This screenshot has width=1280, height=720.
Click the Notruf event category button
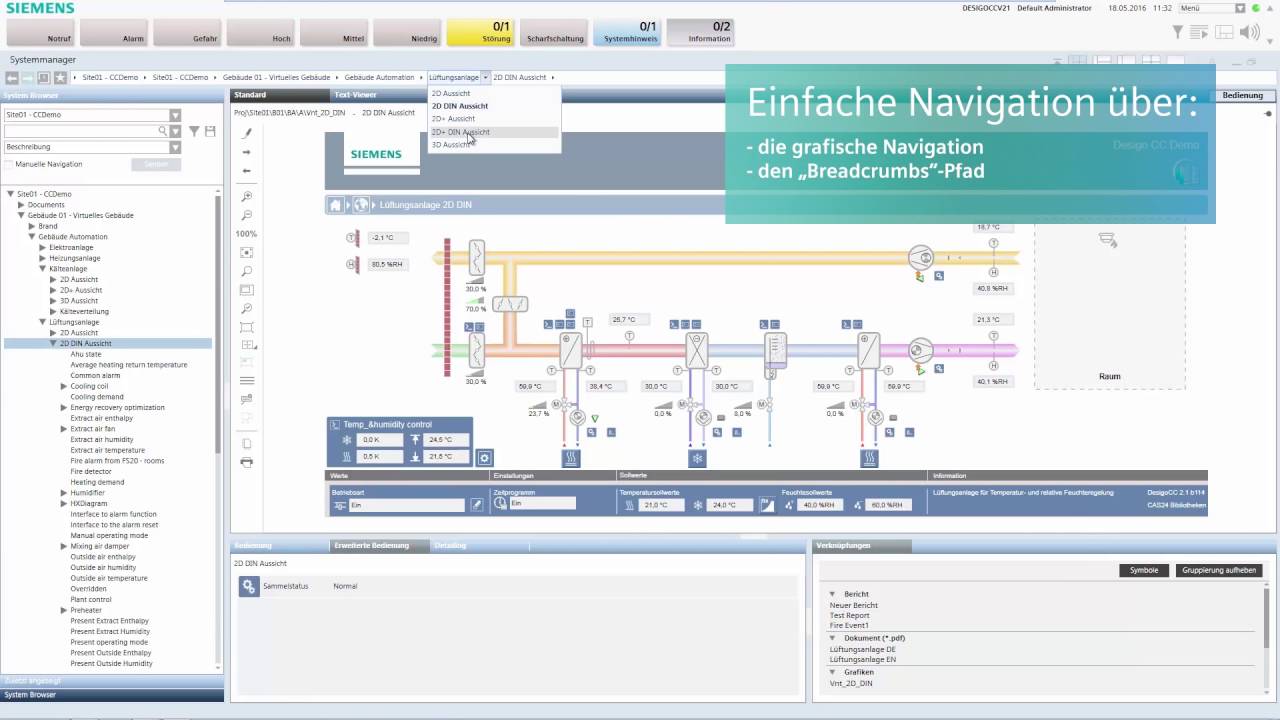[40, 32]
